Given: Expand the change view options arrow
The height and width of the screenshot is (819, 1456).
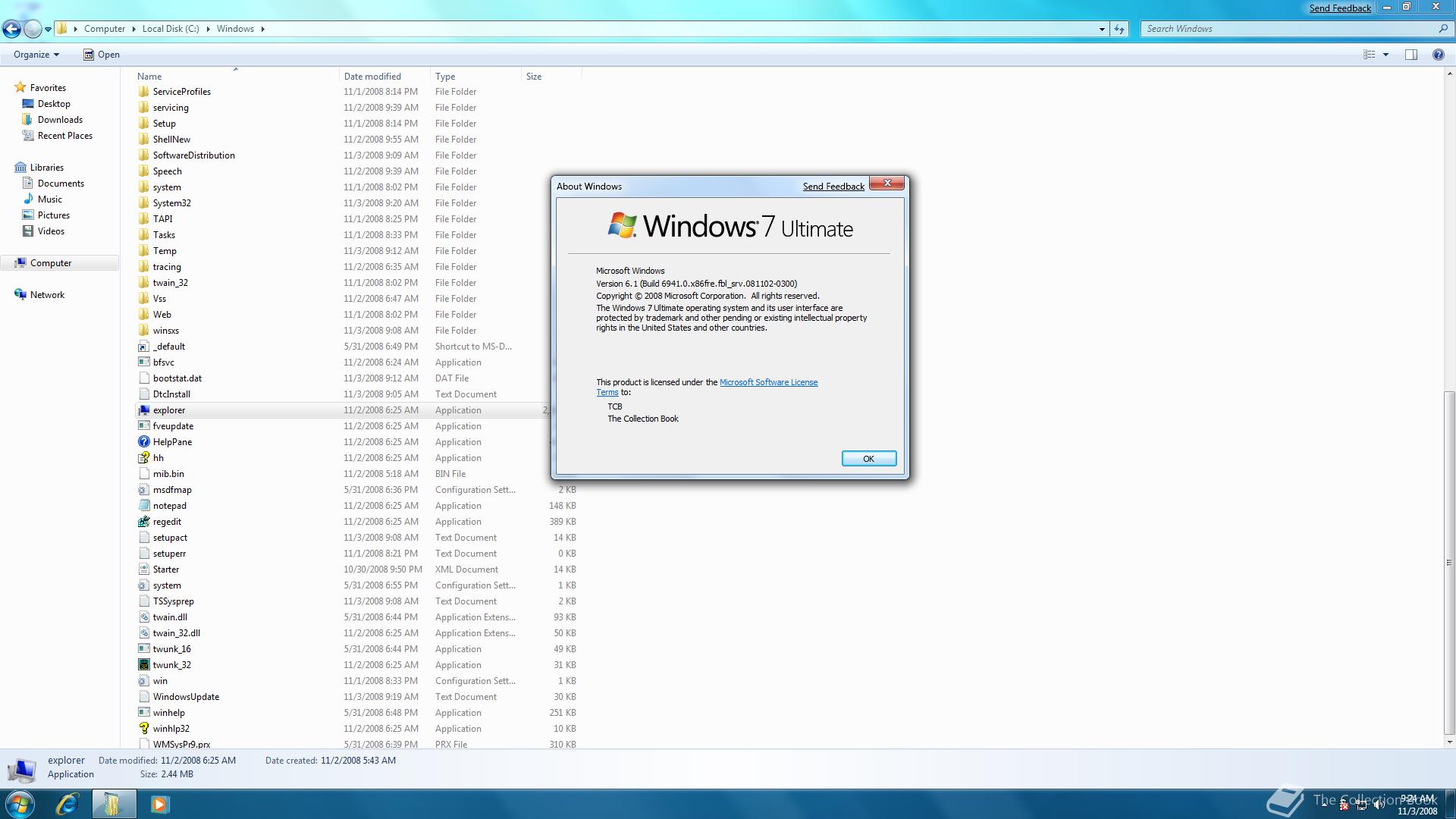Looking at the screenshot, I should tap(1385, 55).
